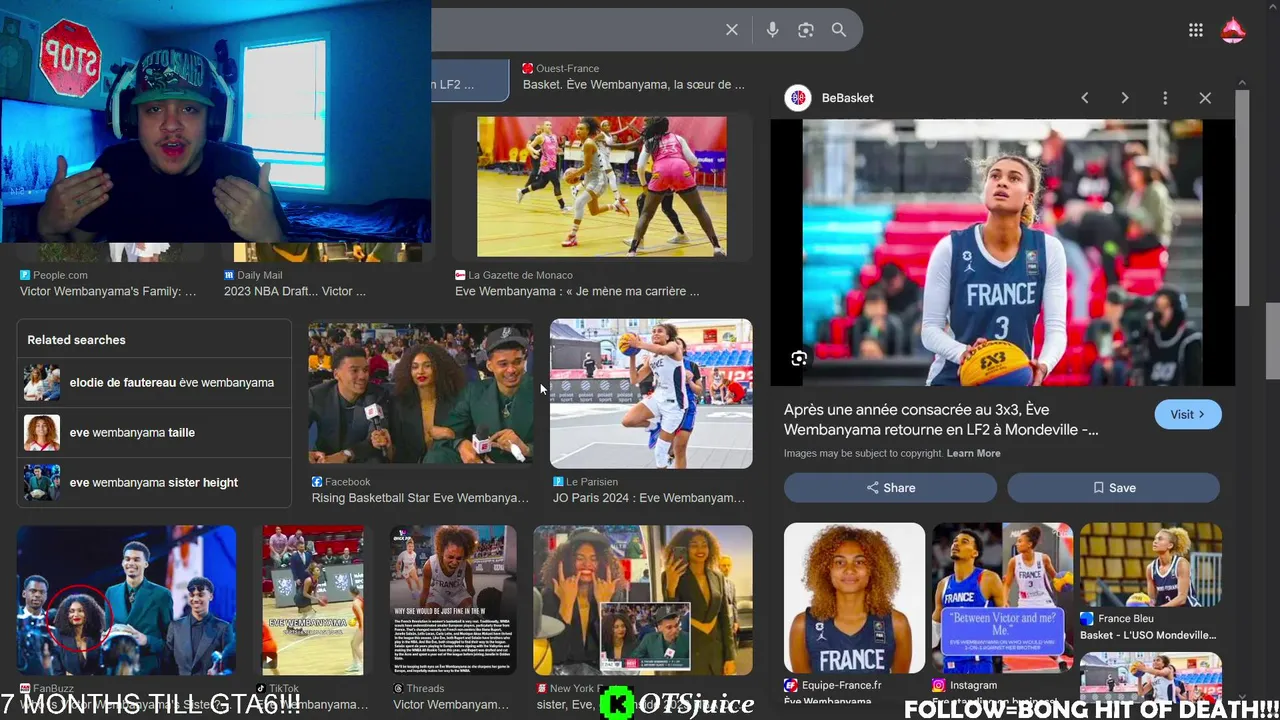Screen dimensions: 1280x720
Task: Click the Le Parisien favicon
Action: (x=558, y=482)
